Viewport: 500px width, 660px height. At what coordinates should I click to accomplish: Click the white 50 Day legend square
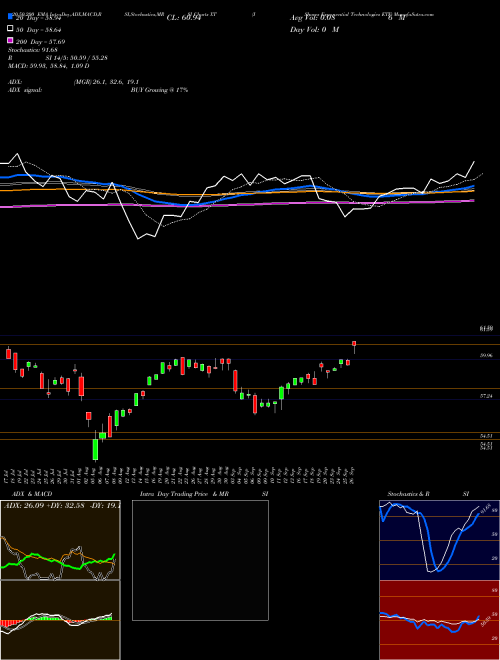point(10,29)
